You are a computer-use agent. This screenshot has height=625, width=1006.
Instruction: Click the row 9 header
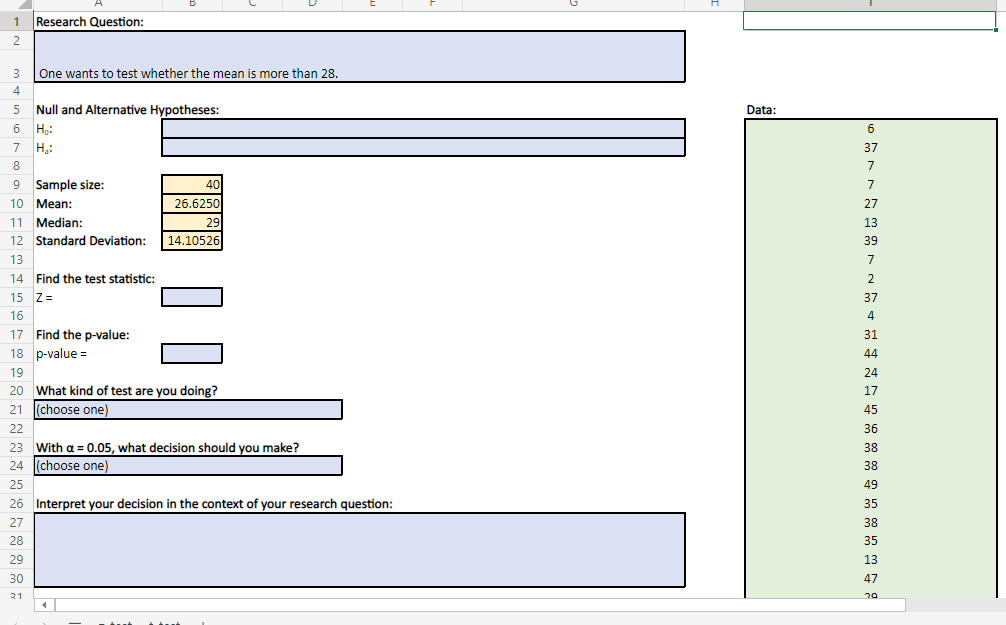tap(16, 184)
